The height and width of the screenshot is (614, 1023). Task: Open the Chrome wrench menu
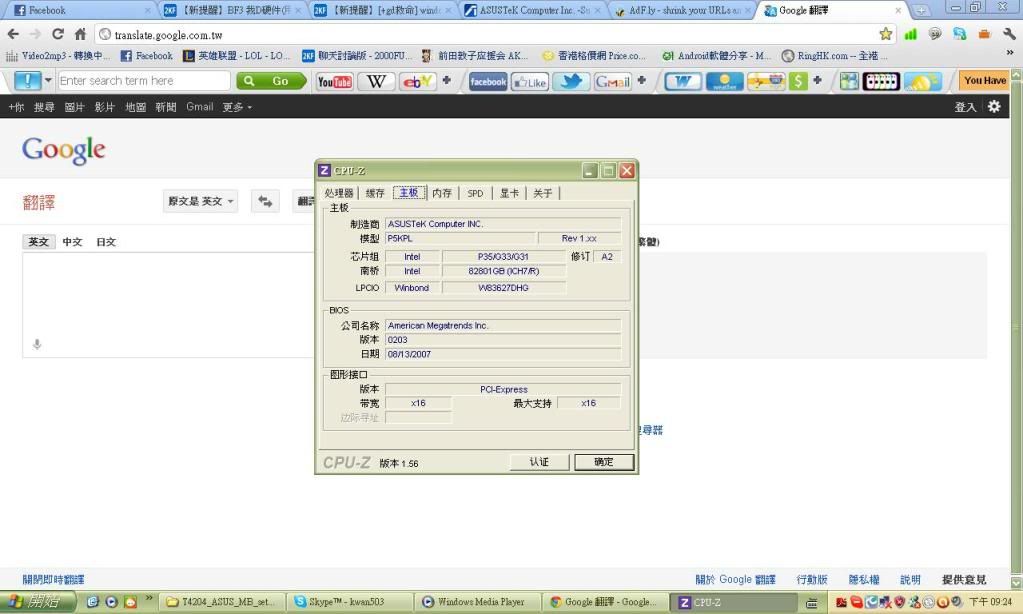[x=1009, y=34]
